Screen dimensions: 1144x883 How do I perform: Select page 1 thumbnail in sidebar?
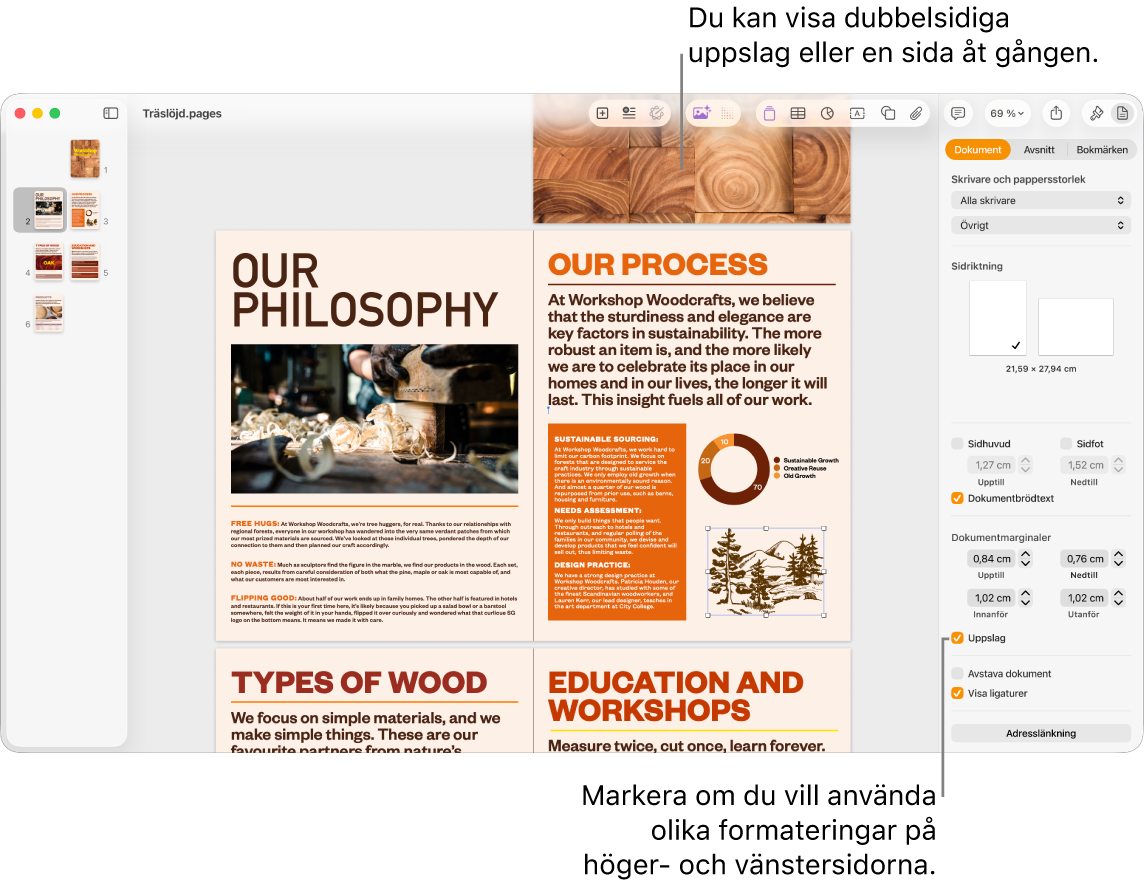click(x=85, y=158)
